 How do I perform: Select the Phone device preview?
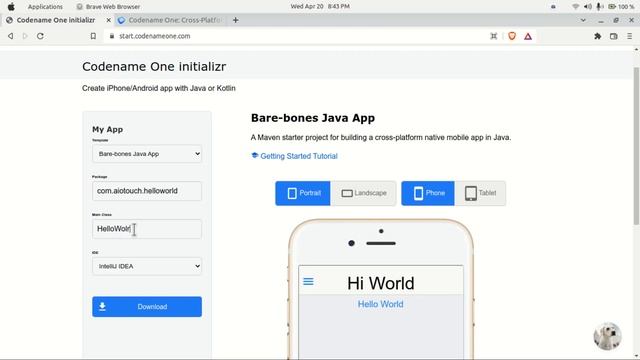[428, 193]
